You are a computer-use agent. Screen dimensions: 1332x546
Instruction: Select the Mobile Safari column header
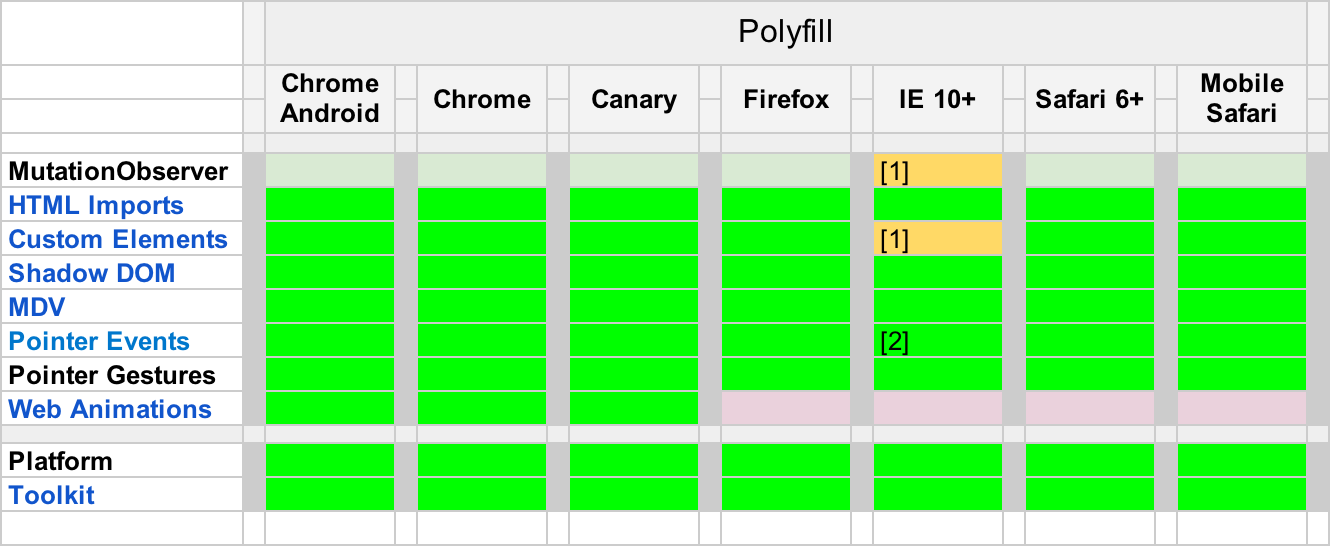(1242, 99)
